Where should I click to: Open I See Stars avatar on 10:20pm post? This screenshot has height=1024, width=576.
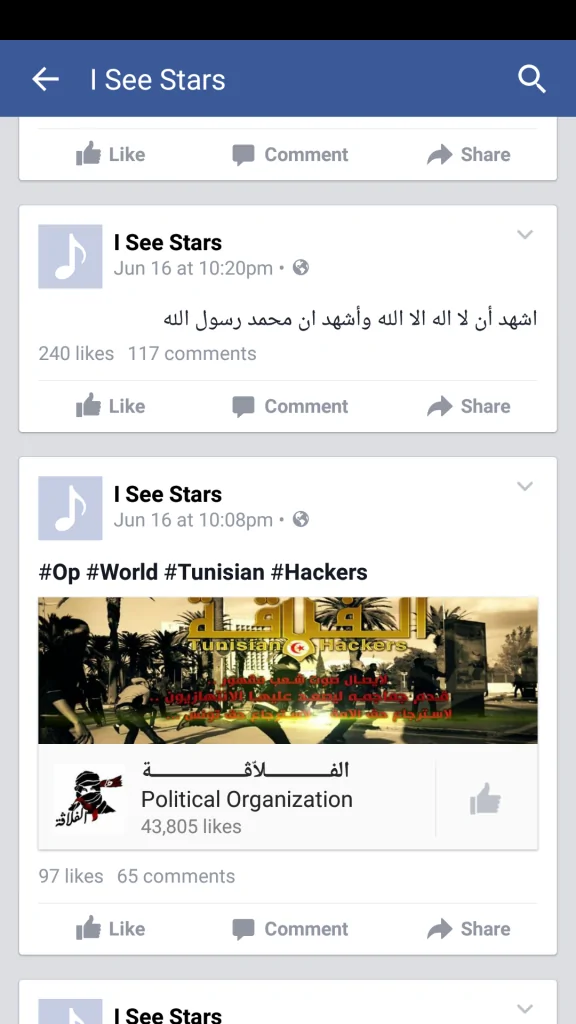pyautogui.click(x=70, y=257)
